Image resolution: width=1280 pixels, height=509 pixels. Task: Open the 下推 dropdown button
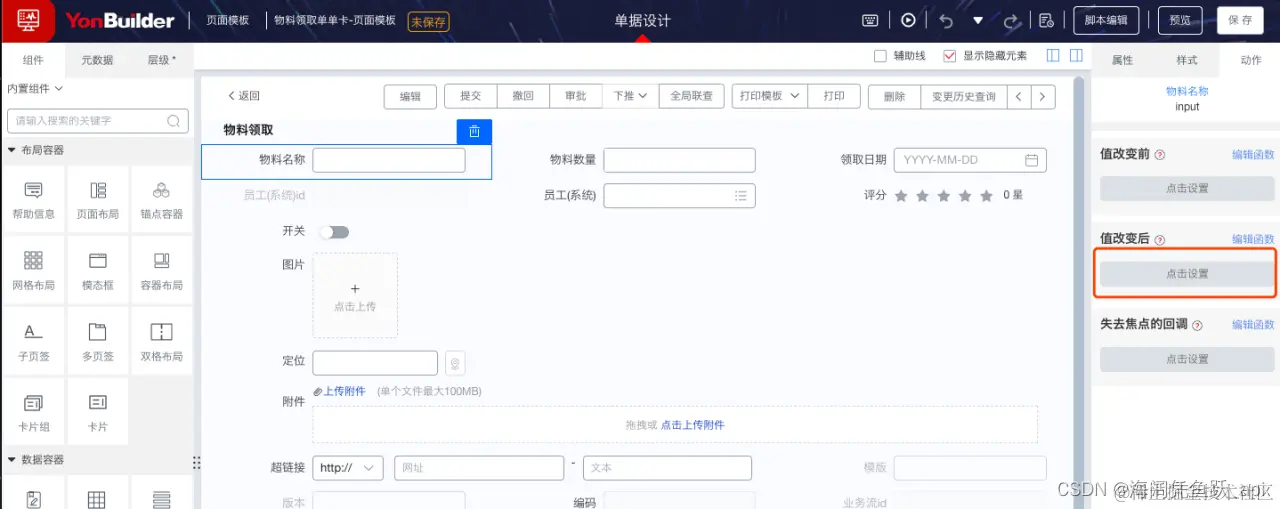click(630, 96)
